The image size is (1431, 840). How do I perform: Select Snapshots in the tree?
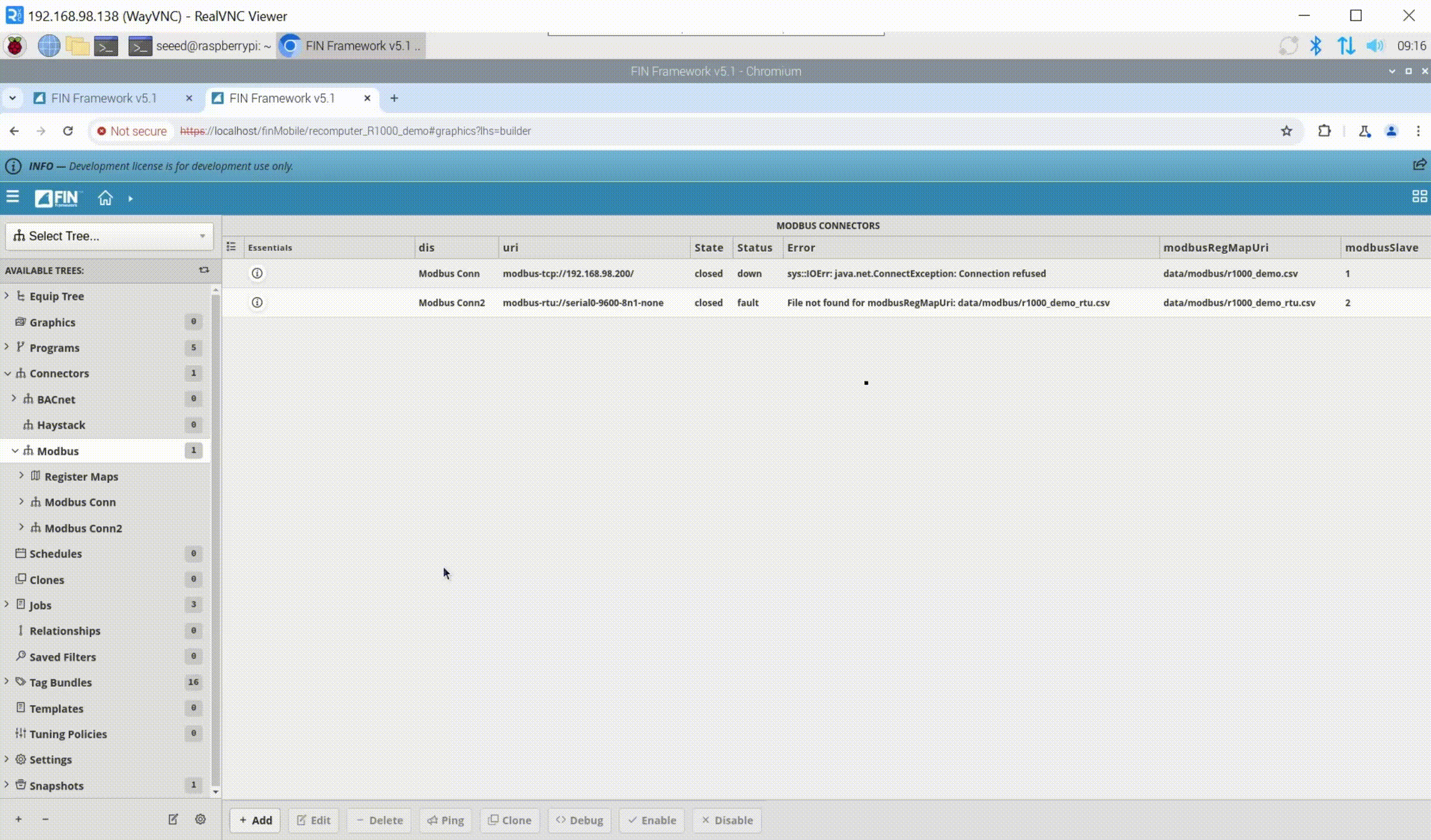point(56,785)
